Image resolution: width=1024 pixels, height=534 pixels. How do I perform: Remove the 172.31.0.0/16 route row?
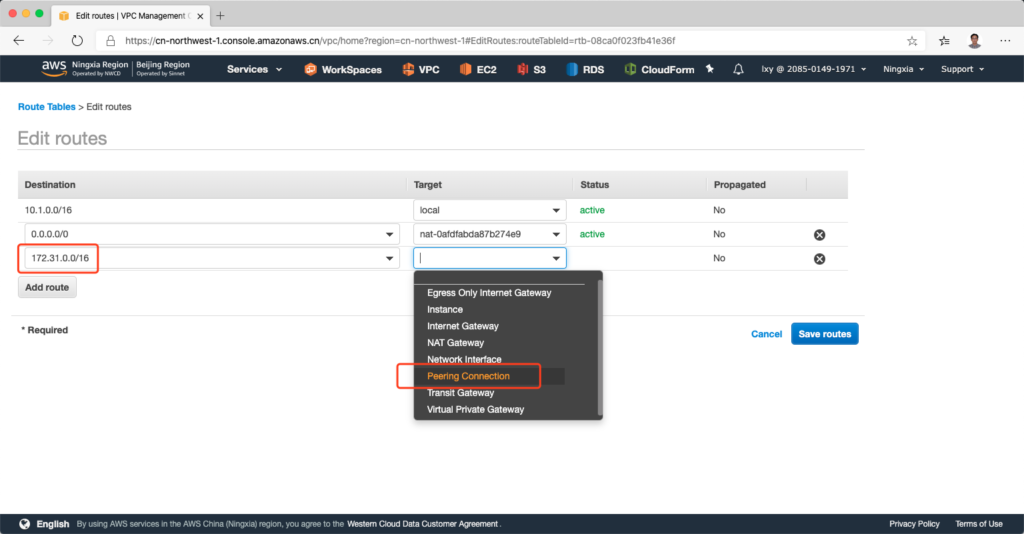click(819, 259)
